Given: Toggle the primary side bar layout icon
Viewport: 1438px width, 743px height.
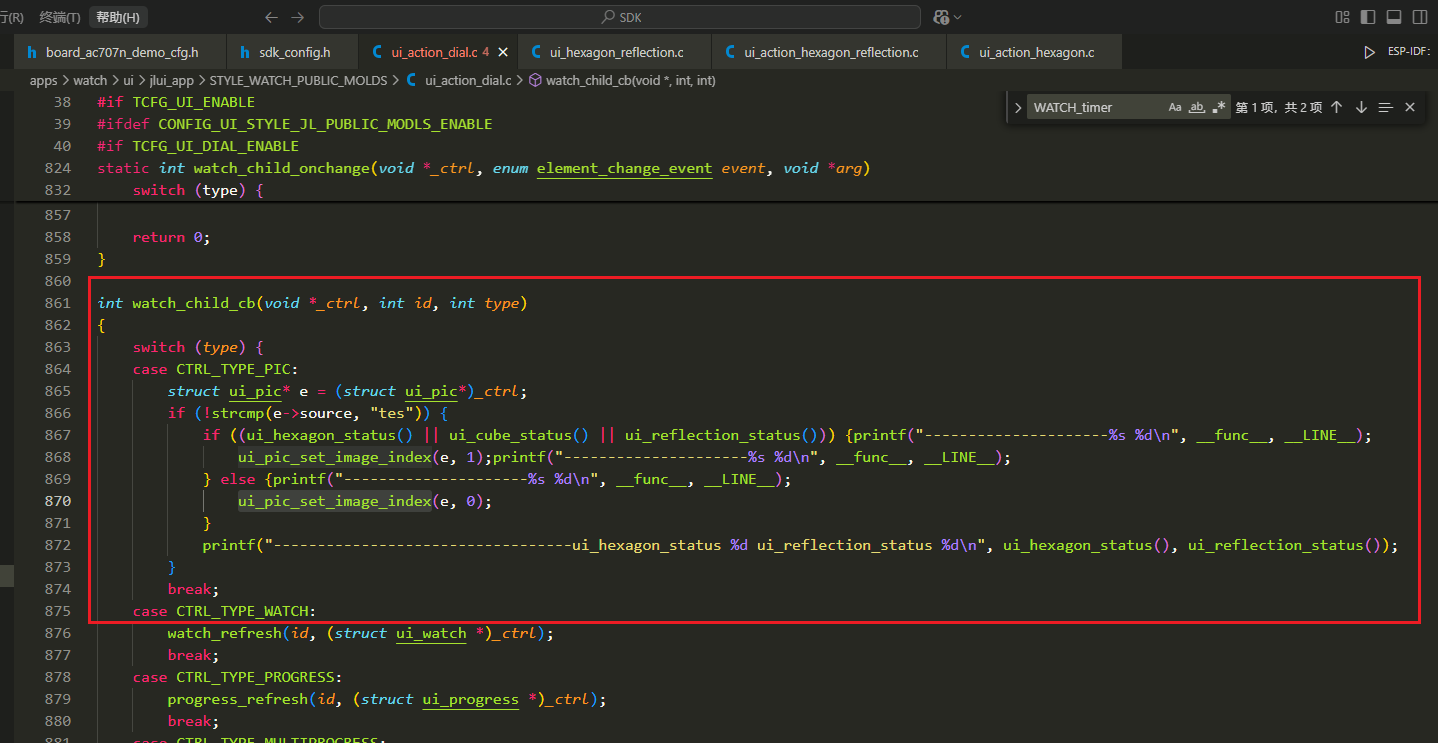Looking at the screenshot, I should (x=1368, y=17).
